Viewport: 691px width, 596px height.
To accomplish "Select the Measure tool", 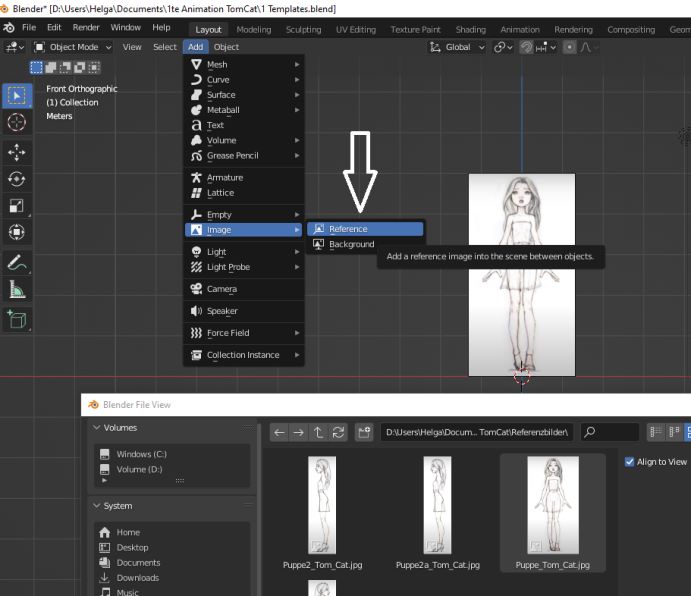I will [x=17, y=291].
